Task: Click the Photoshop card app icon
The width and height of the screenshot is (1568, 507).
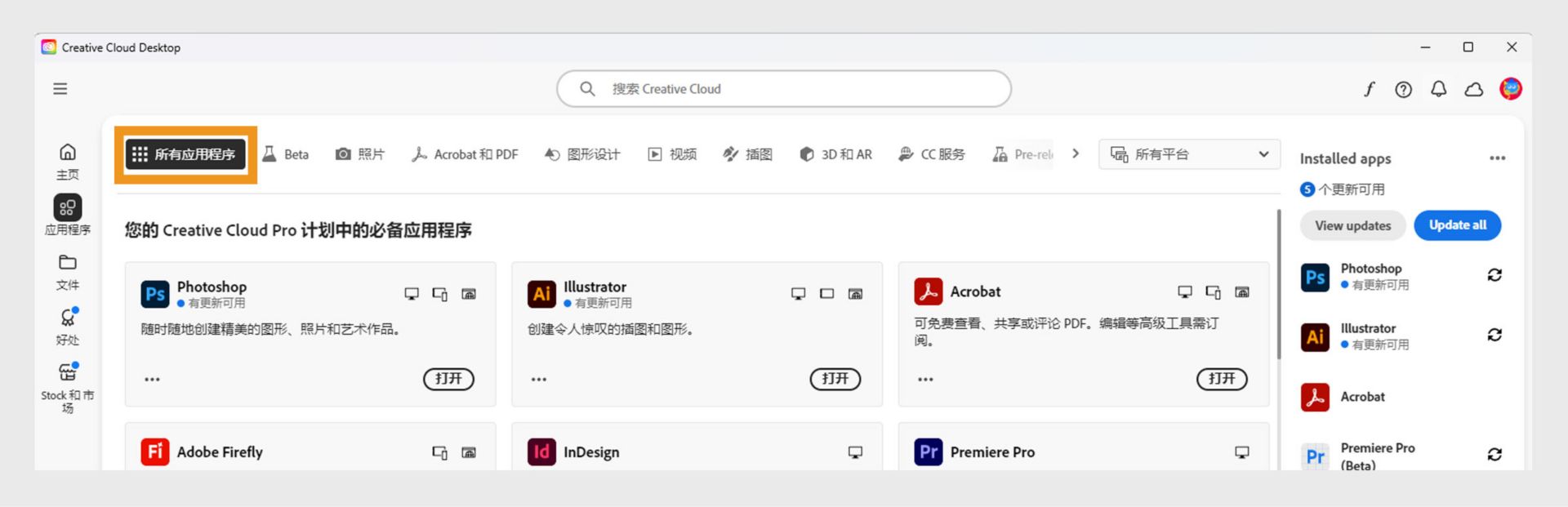Action: pos(155,294)
